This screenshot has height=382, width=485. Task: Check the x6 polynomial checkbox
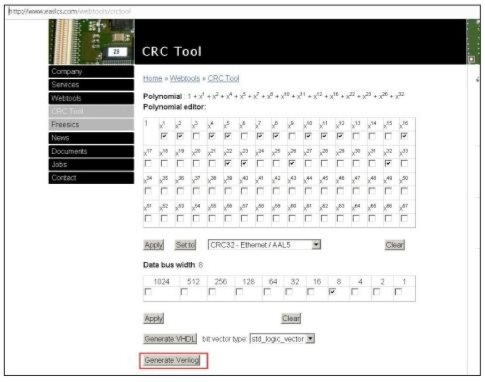[244, 136]
